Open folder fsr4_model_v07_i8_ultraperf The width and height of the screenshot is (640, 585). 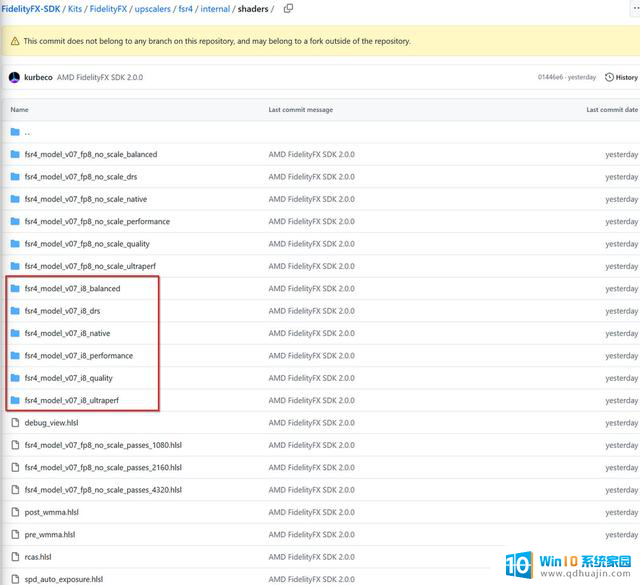(x=71, y=400)
